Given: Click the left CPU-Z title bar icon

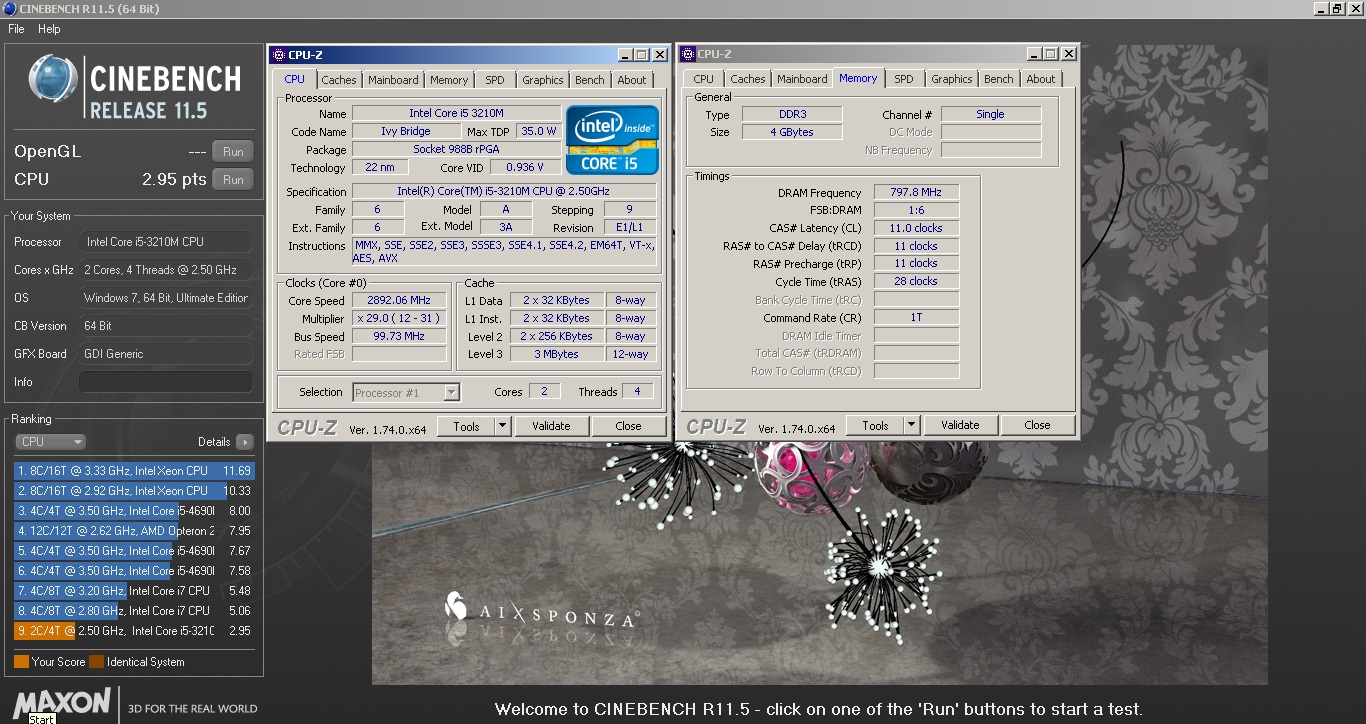Looking at the screenshot, I should tap(279, 55).
